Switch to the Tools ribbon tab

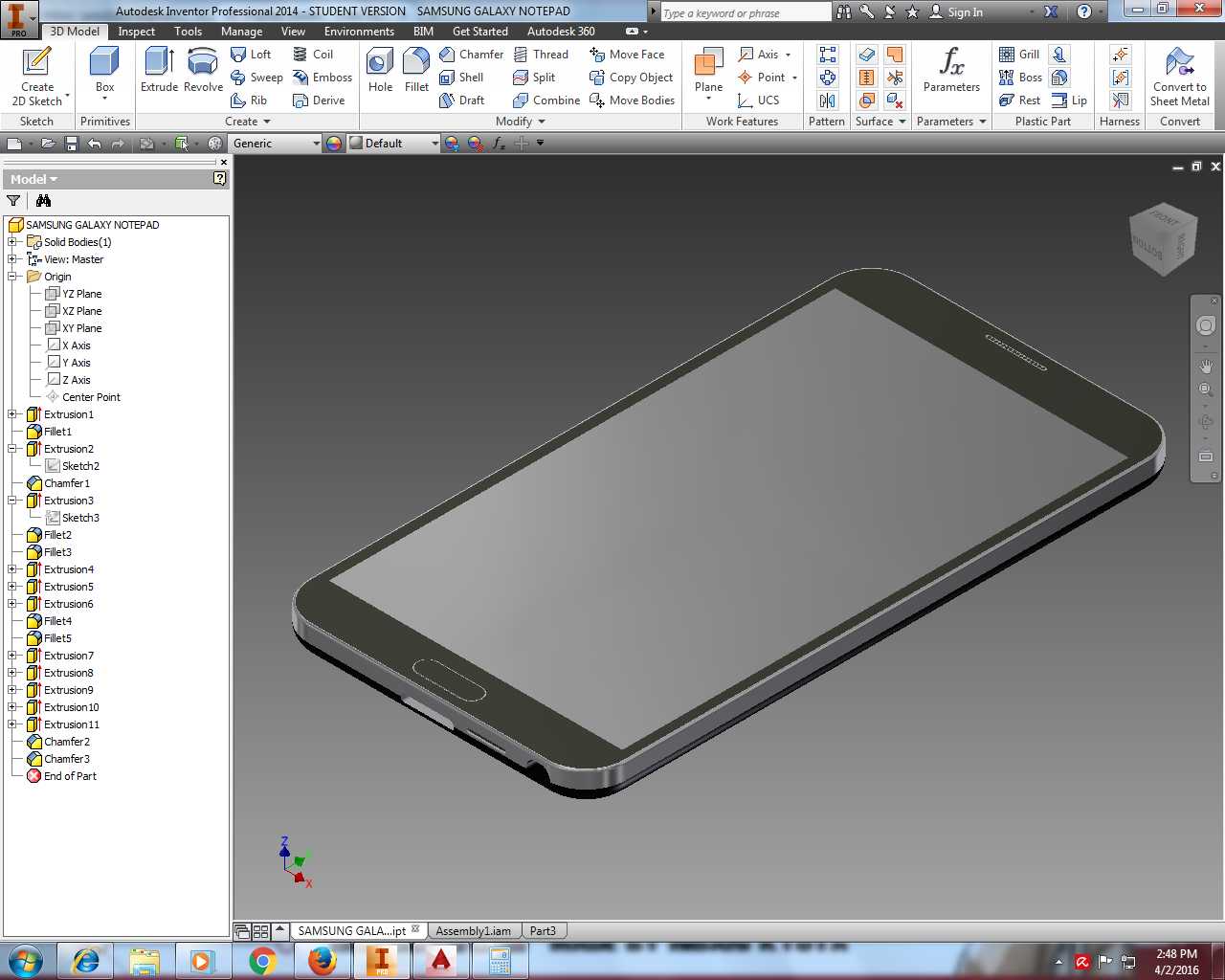point(188,32)
